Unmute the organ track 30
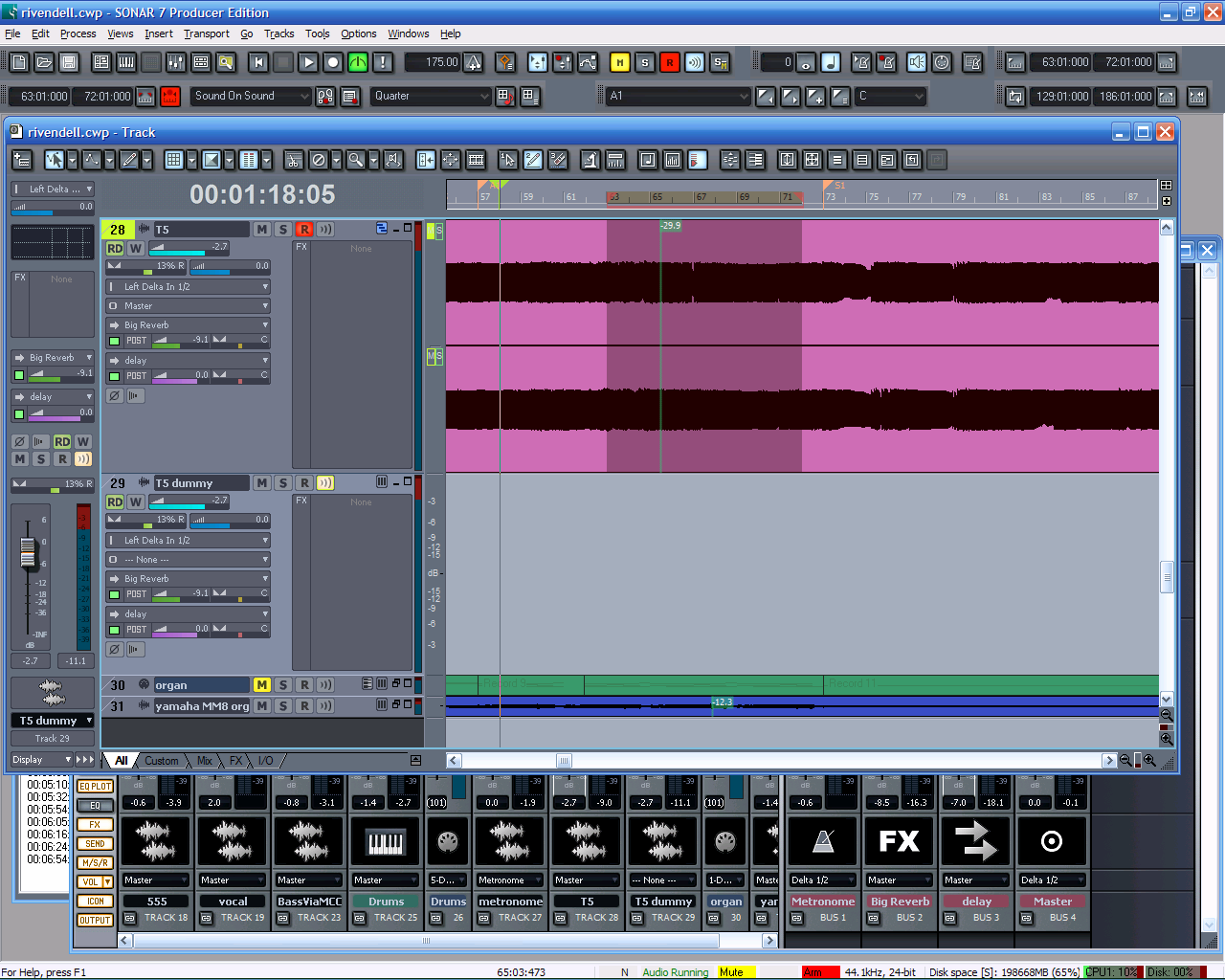The height and width of the screenshot is (980, 1225). click(x=261, y=685)
